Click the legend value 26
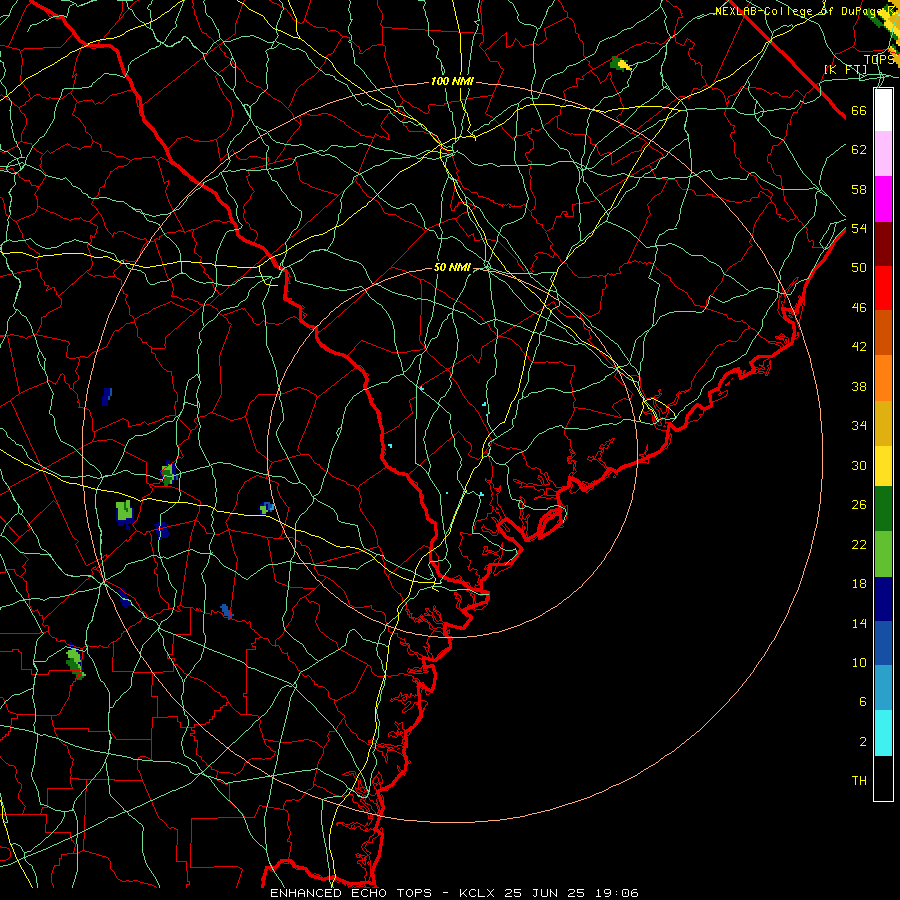Screen dimensions: 900x900 [859, 505]
